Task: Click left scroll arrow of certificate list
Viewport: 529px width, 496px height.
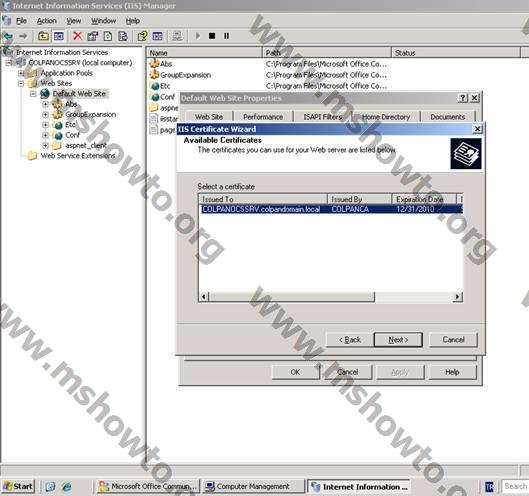Action: [204, 297]
